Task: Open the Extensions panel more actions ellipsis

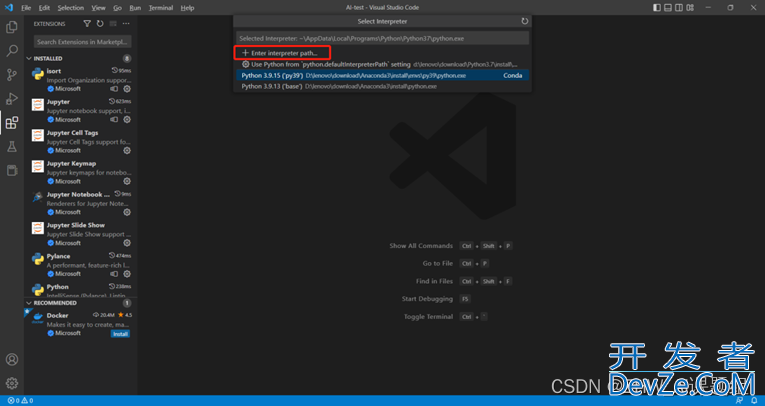Action: click(x=126, y=23)
